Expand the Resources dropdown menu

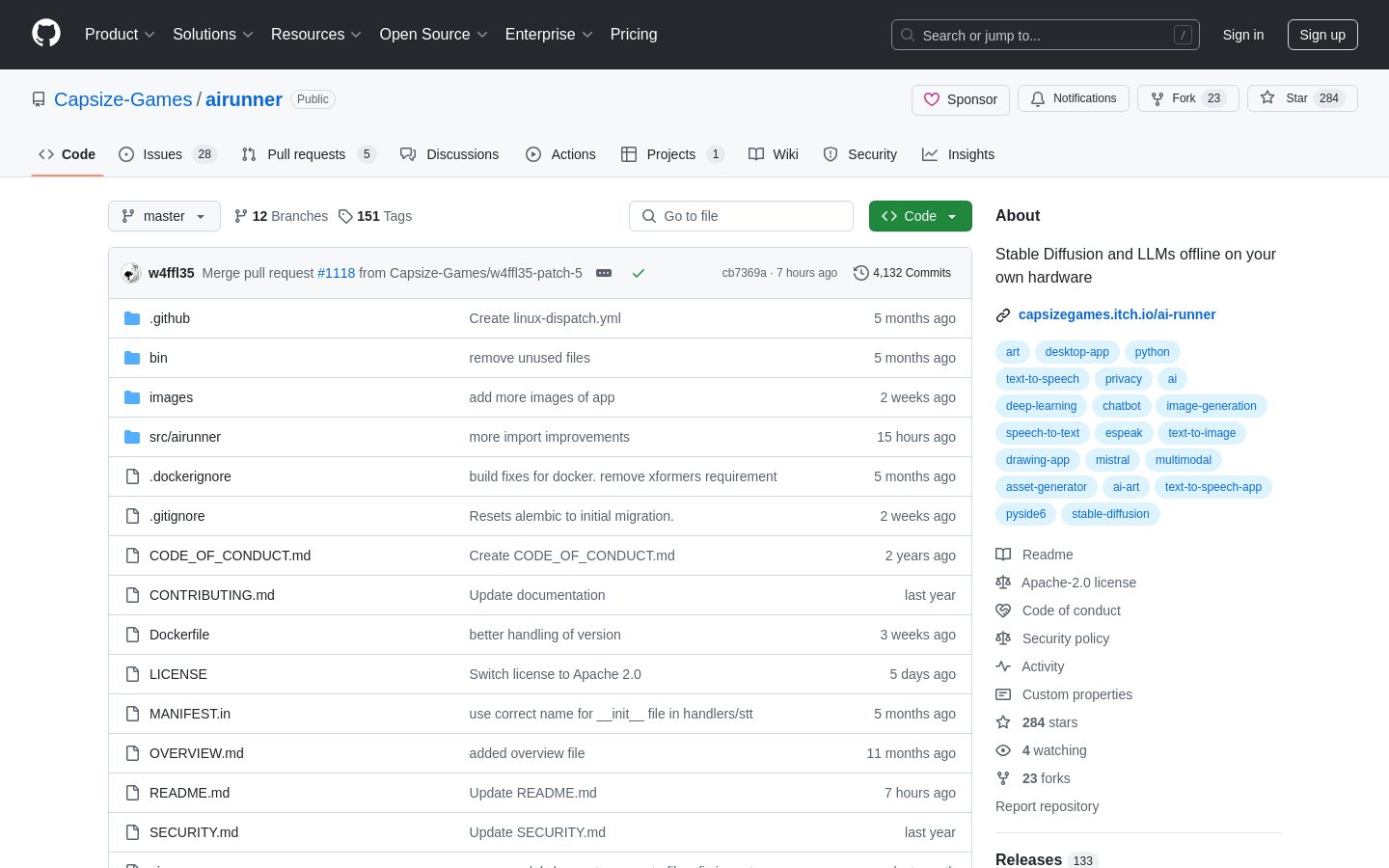point(316,35)
